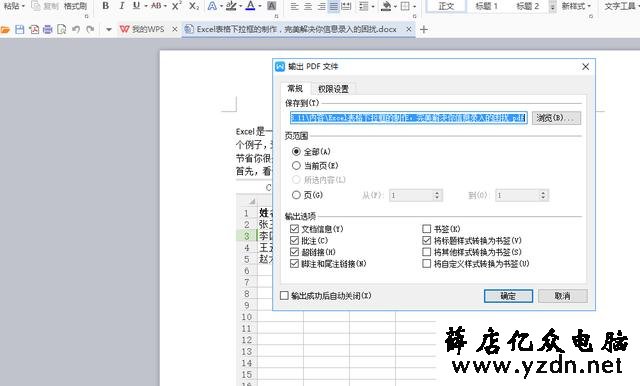
Task: Open the 新样式 dropdown
Action: point(576,6)
